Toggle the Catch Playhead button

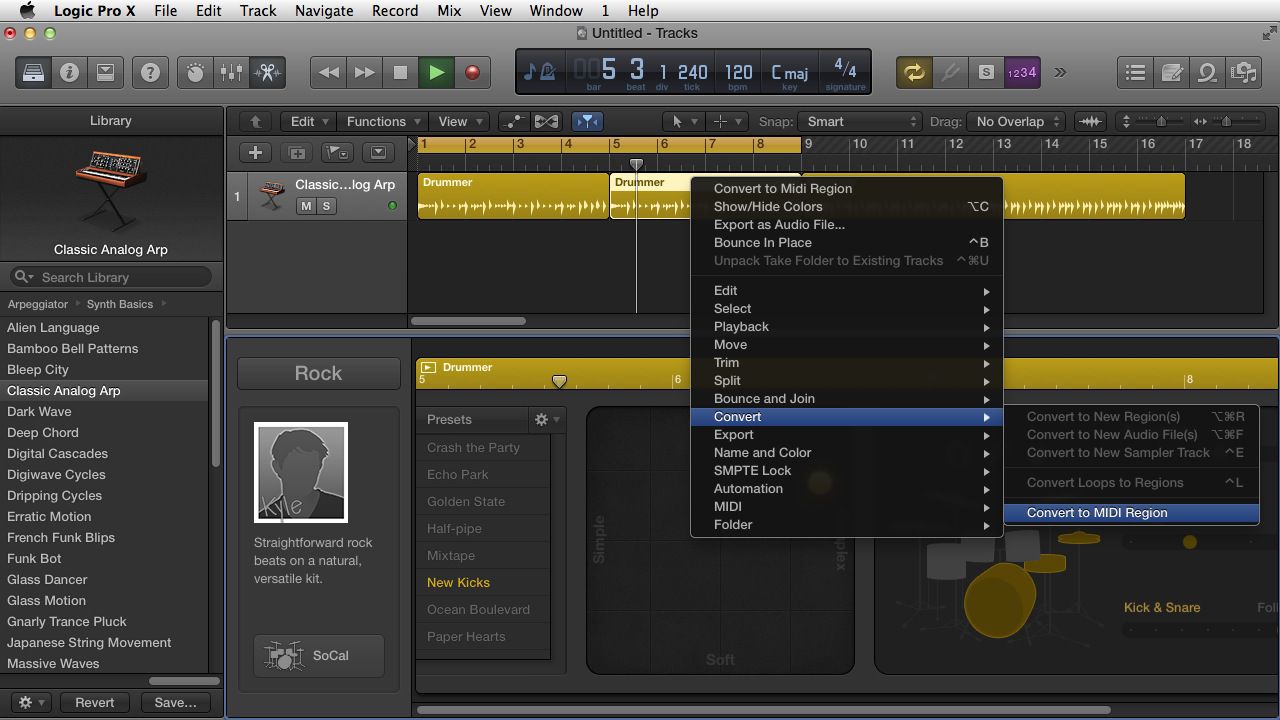pos(587,121)
